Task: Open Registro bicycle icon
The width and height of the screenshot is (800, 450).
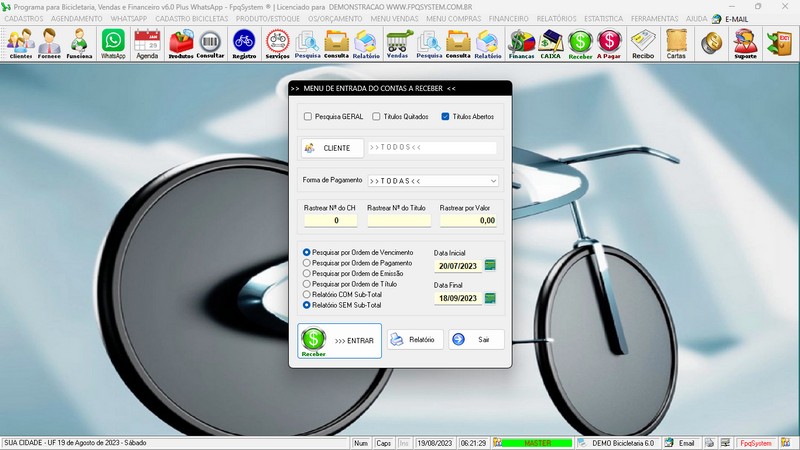Action: [x=243, y=43]
